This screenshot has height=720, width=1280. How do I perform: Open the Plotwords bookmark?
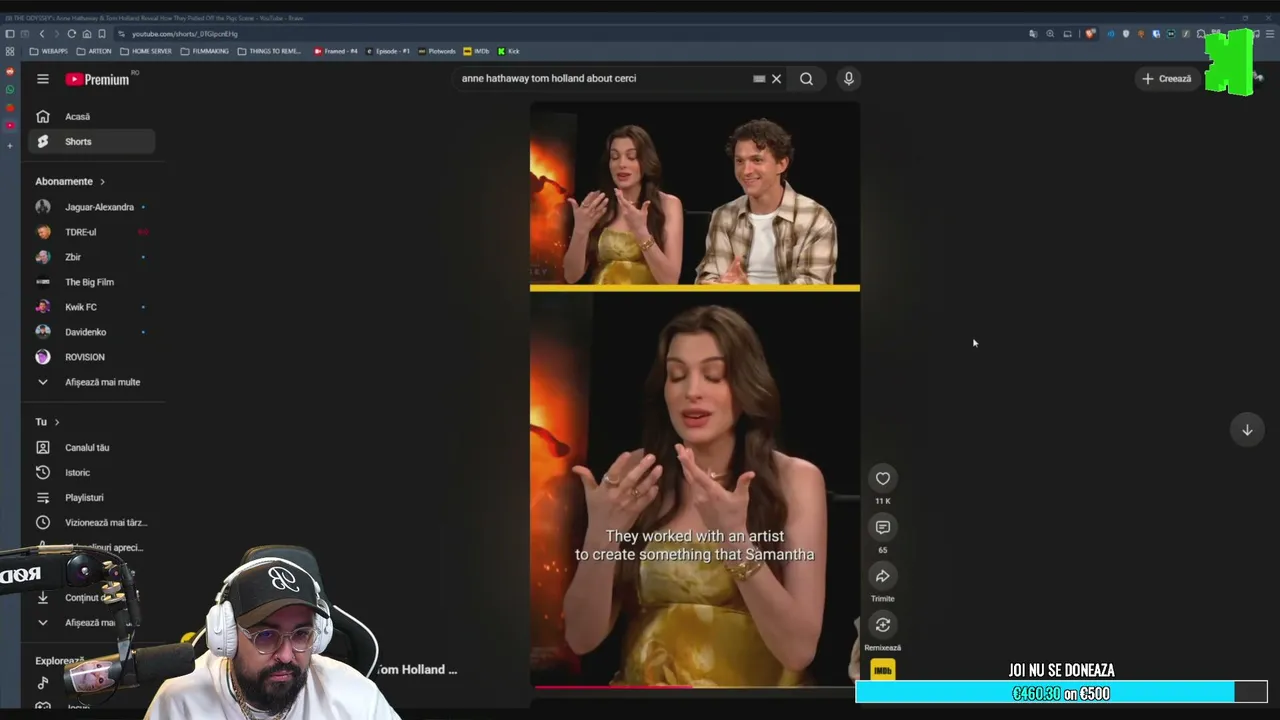coord(437,51)
